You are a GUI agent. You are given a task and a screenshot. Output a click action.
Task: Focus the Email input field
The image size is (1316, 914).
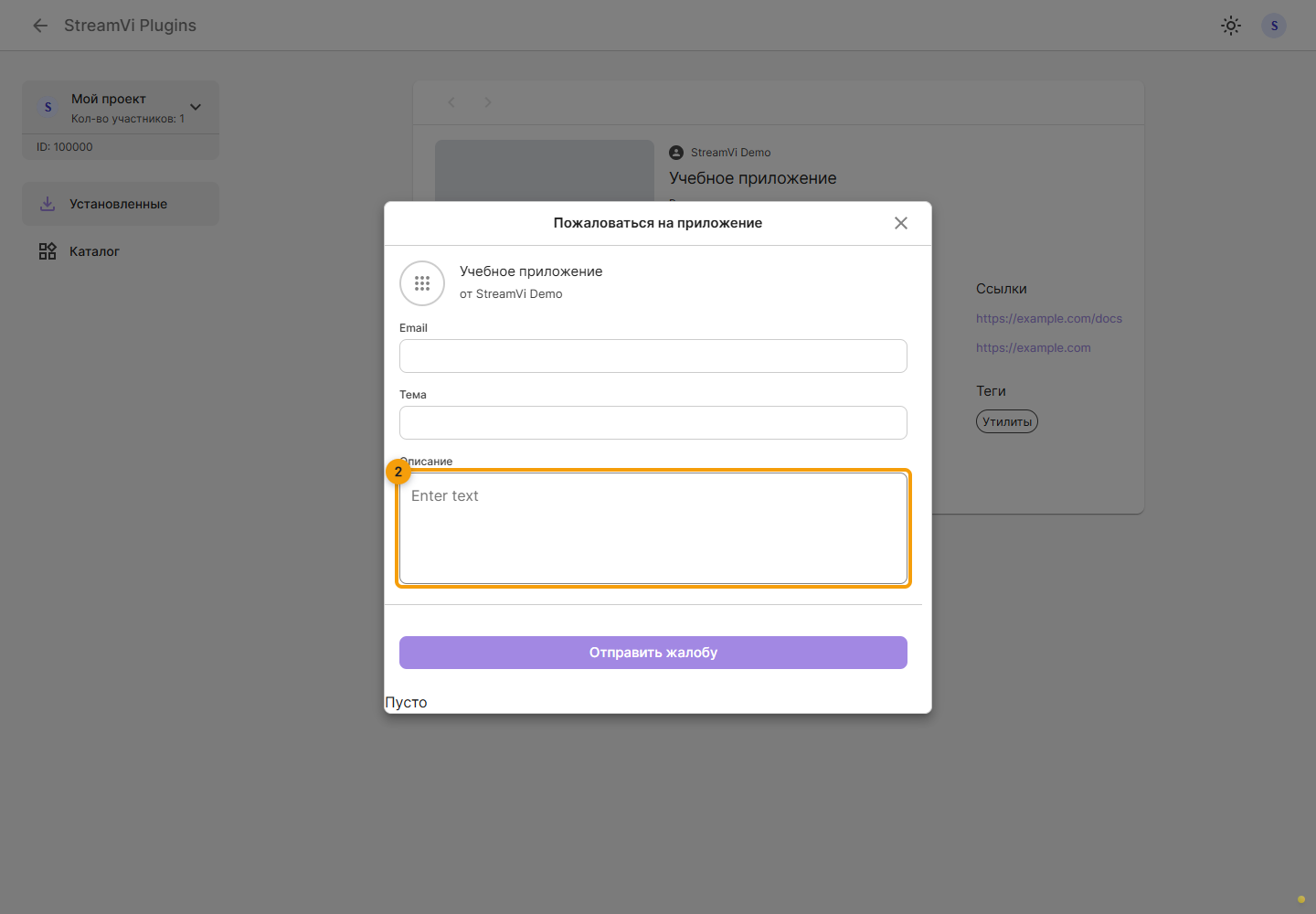(653, 356)
